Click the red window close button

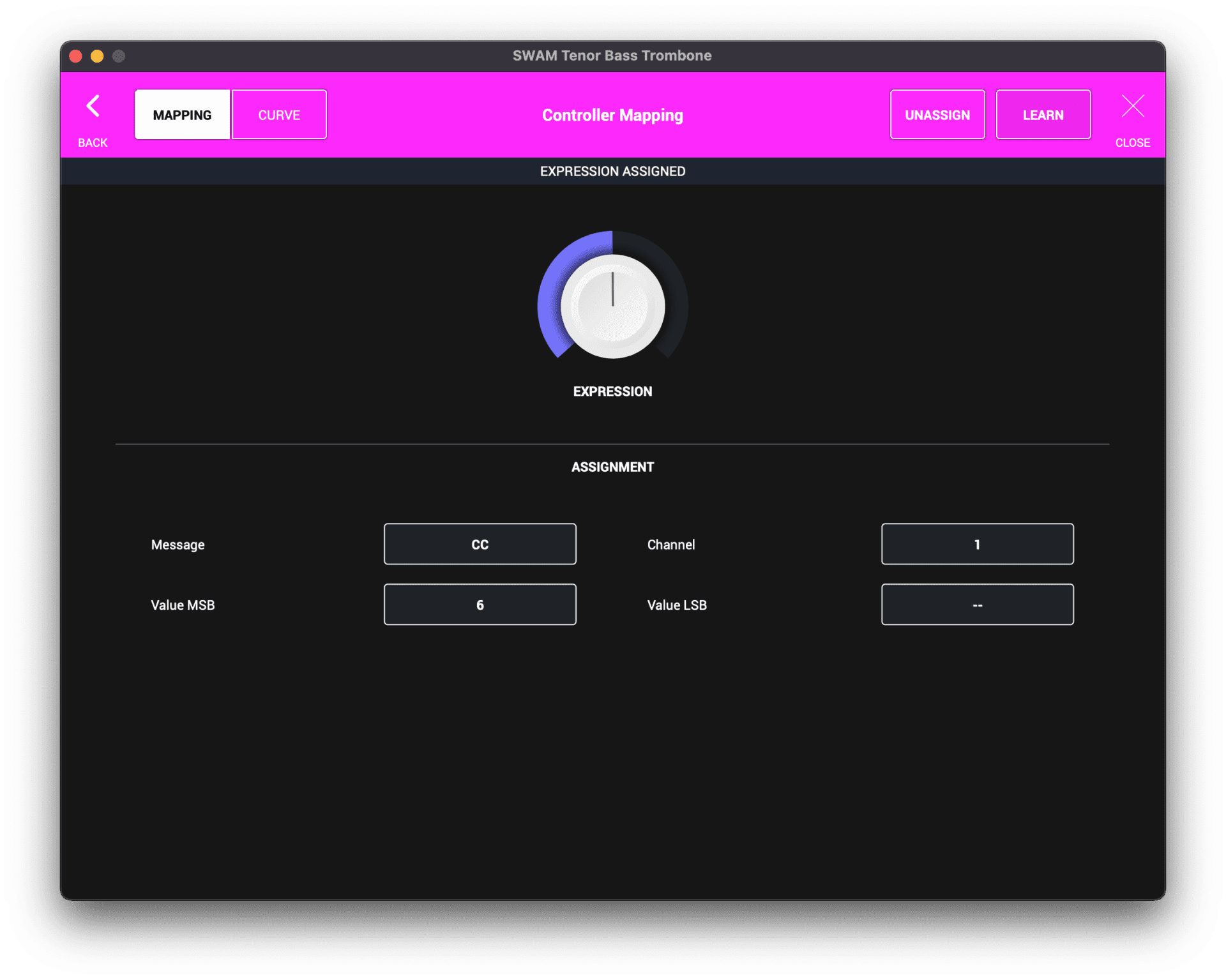pos(76,56)
